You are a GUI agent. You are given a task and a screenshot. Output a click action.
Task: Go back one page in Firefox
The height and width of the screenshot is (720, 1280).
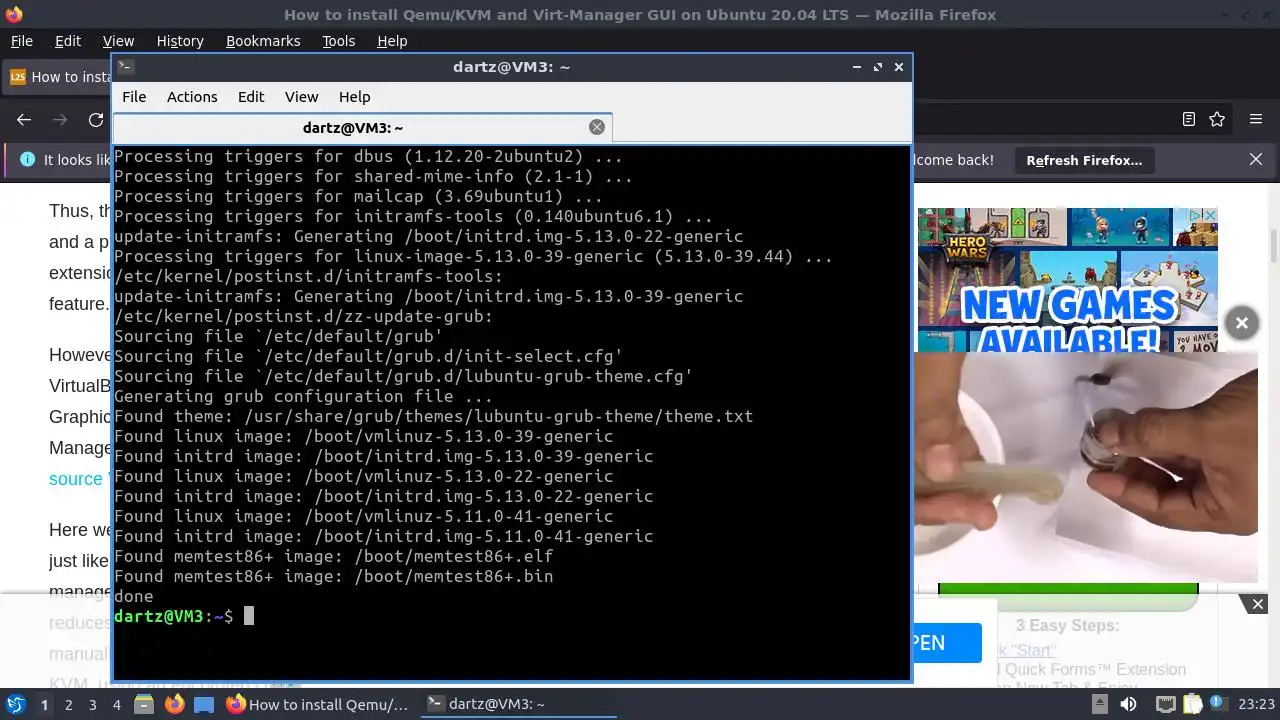point(24,120)
